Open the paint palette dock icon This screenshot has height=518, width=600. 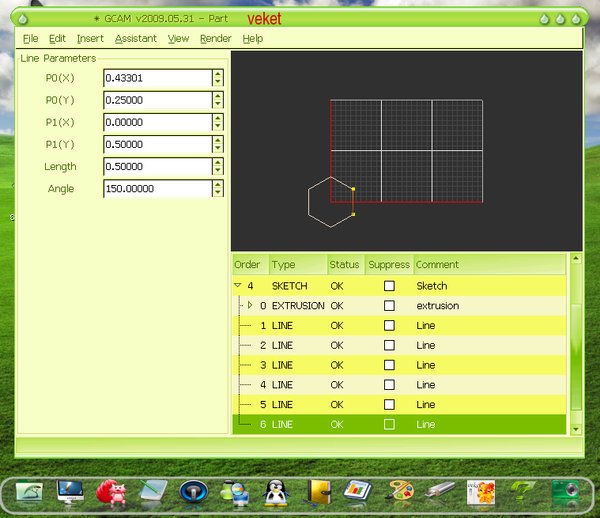click(x=400, y=491)
